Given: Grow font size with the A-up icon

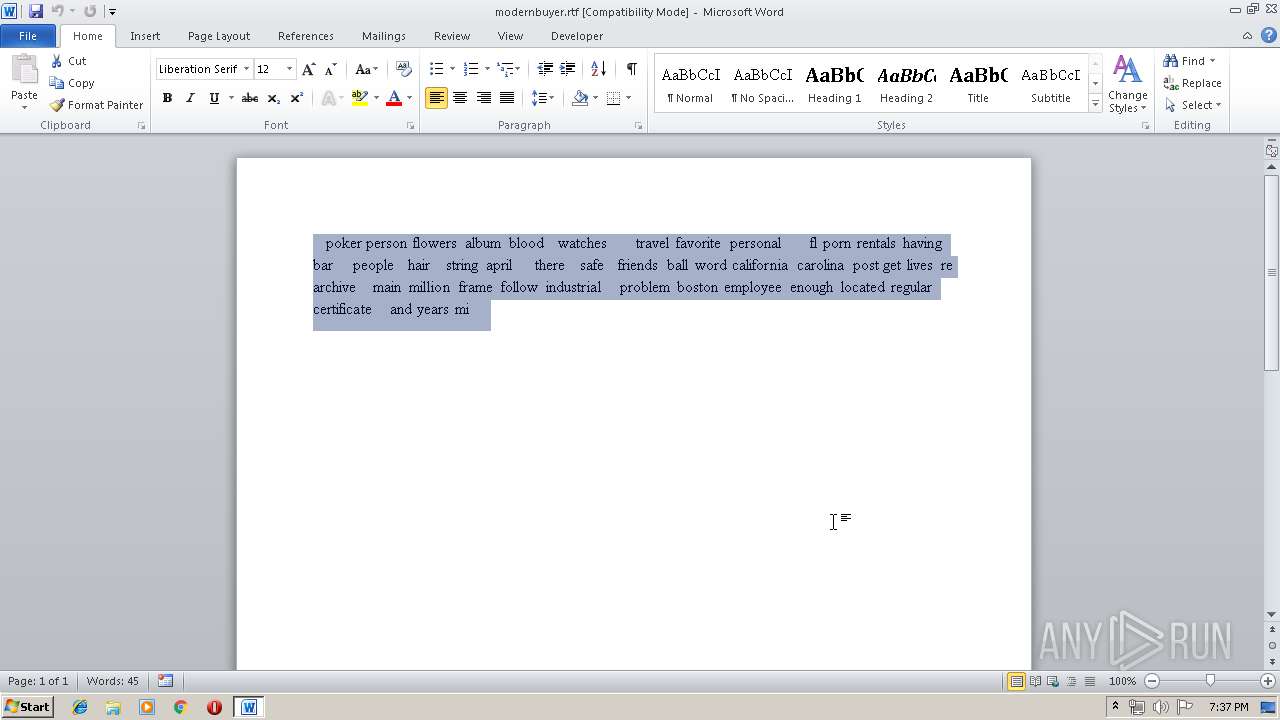Looking at the screenshot, I should (x=309, y=69).
